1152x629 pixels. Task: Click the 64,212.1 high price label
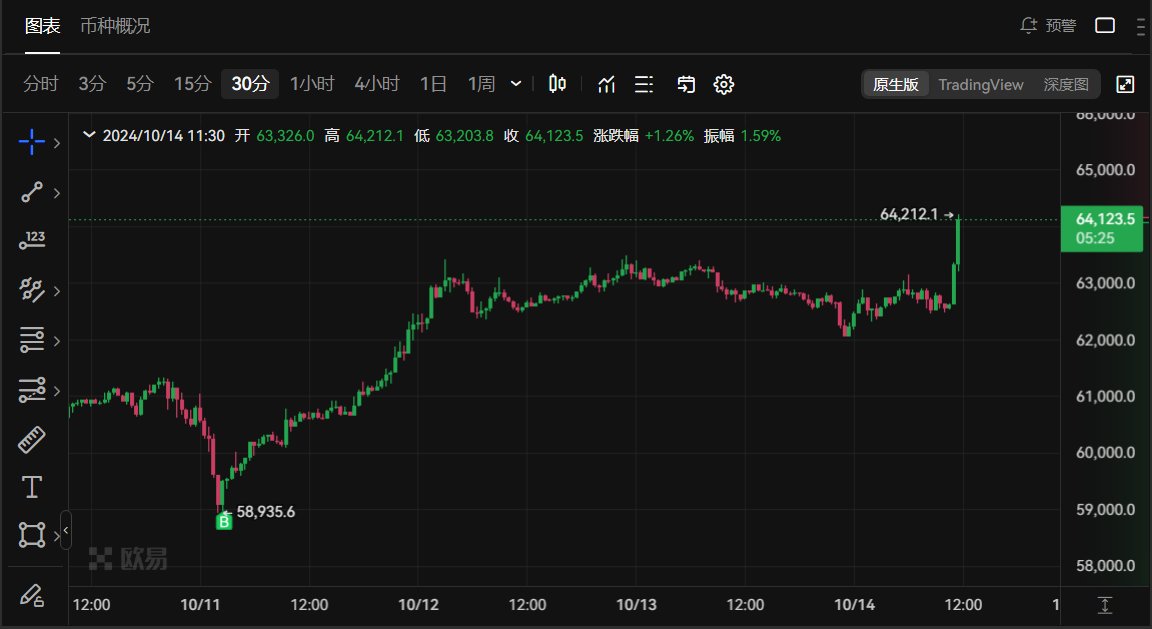(909, 214)
